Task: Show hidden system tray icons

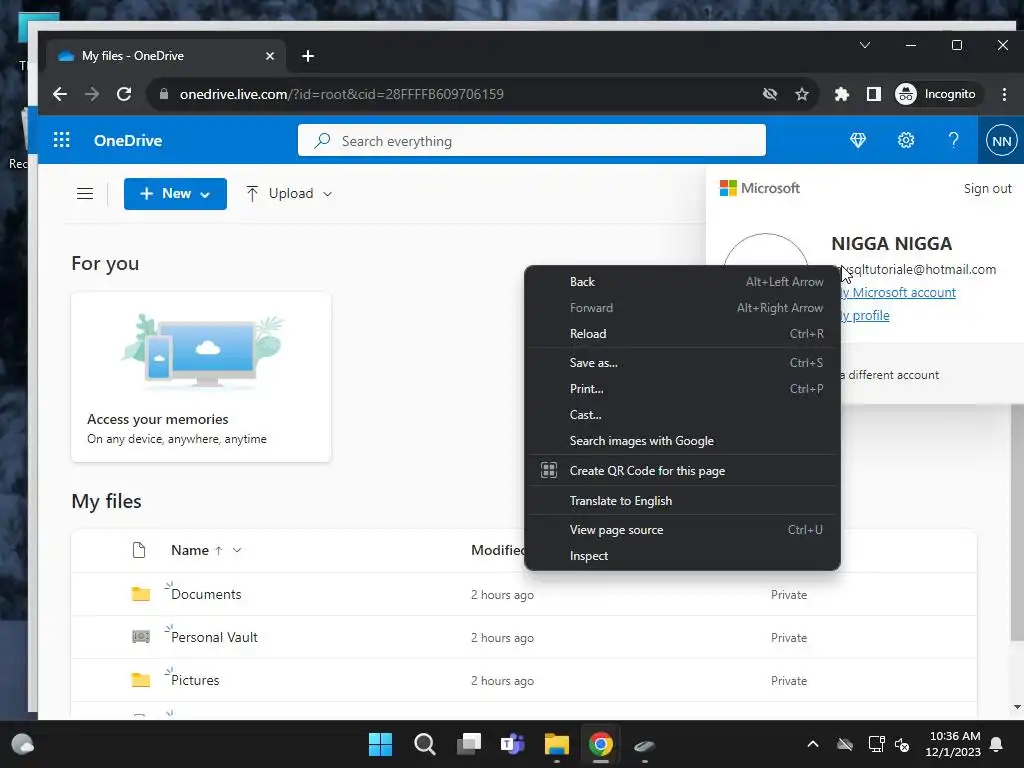Action: coord(812,744)
